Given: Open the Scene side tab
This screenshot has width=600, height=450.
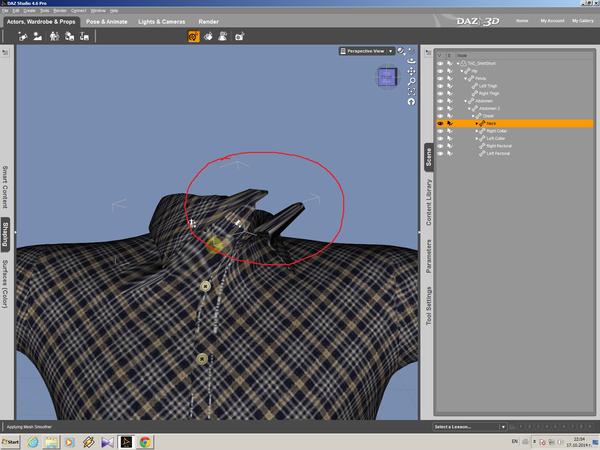Looking at the screenshot, I should (x=429, y=157).
